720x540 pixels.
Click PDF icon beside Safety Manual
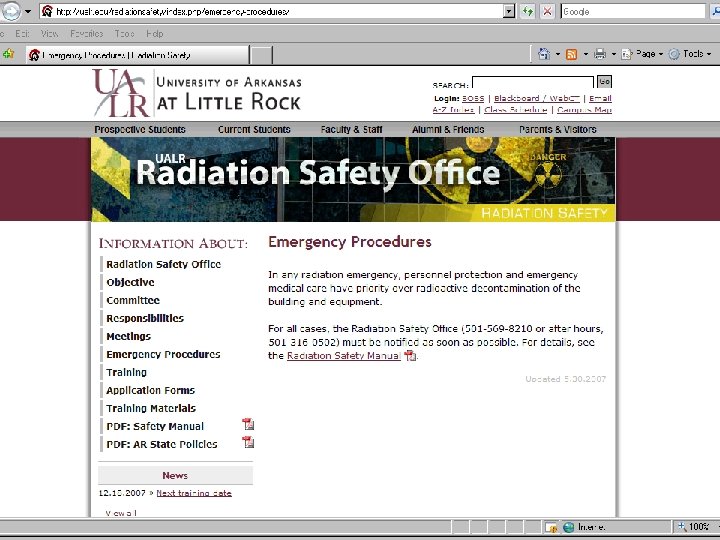tap(248, 424)
